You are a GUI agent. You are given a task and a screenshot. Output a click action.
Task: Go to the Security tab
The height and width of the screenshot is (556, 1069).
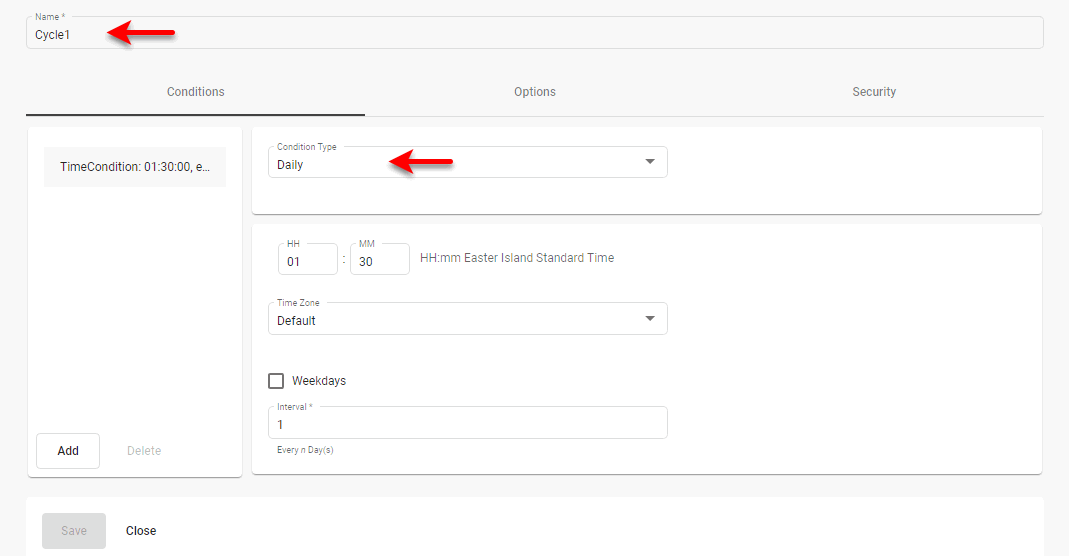point(874,92)
